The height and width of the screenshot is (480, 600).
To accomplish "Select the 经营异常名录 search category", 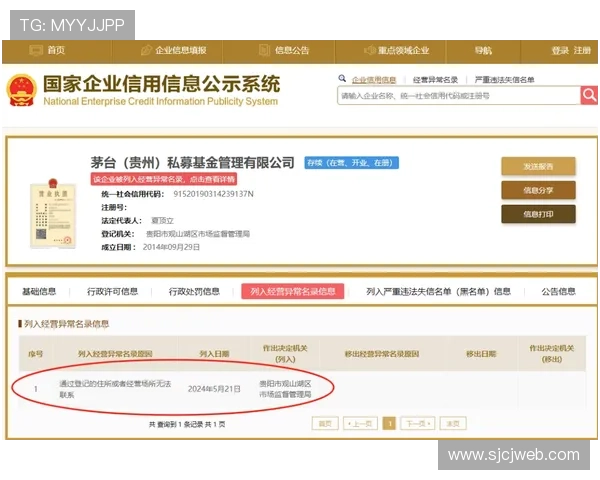I will click(435, 80).
